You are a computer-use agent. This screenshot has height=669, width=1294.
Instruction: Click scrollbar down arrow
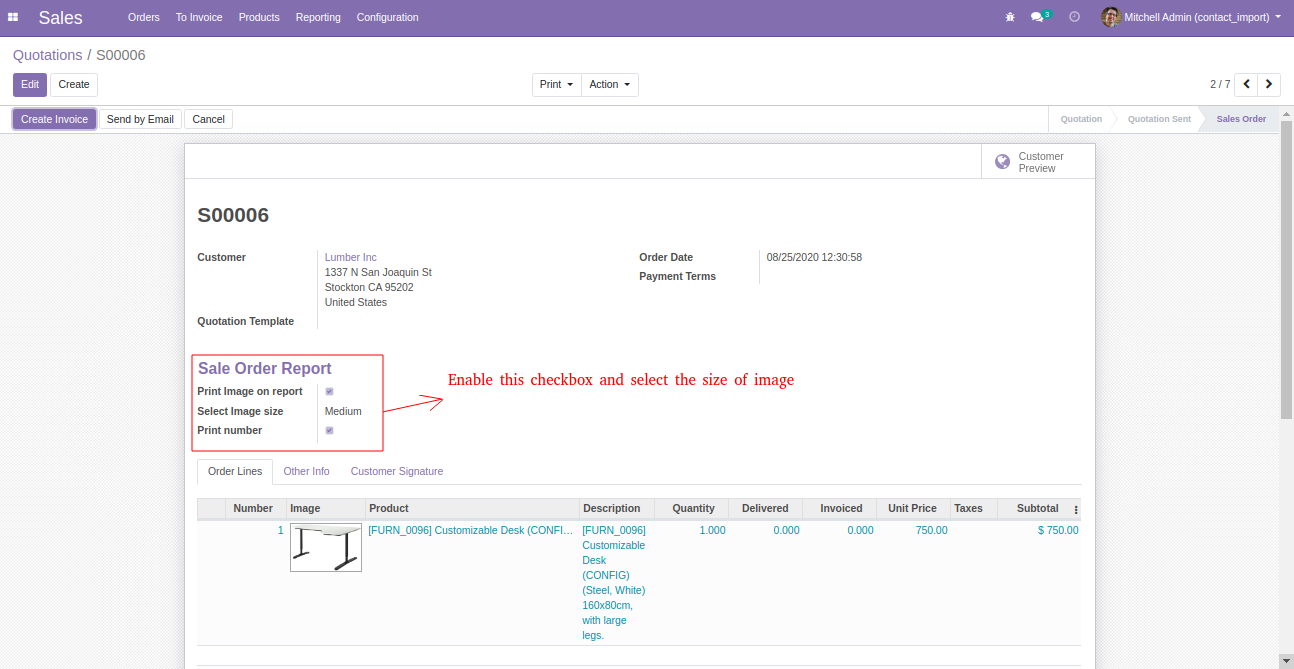(x=1286, y=661)
